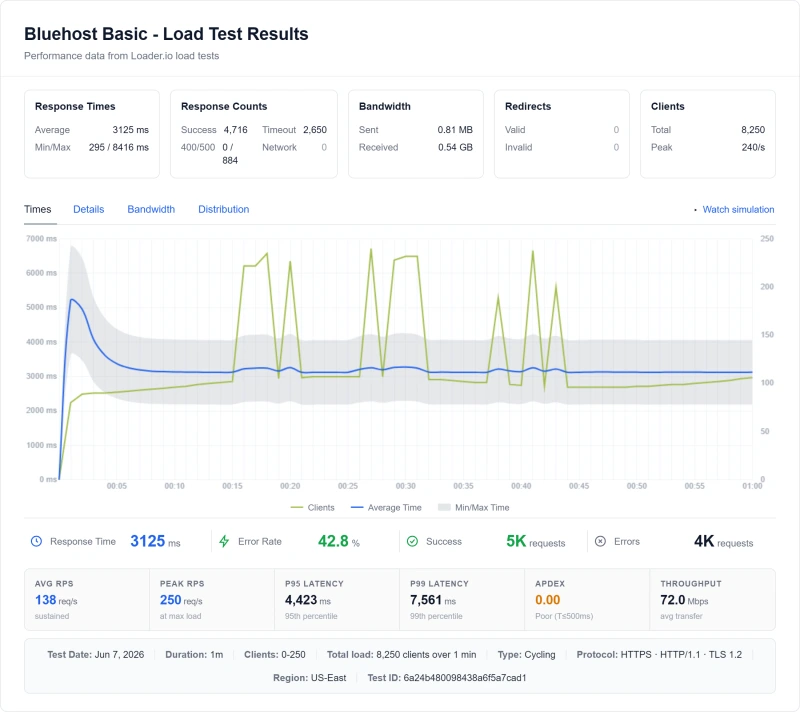Click the Min/Max 295 / 8416 ms value
800x712 pixels.
point(119,147)
